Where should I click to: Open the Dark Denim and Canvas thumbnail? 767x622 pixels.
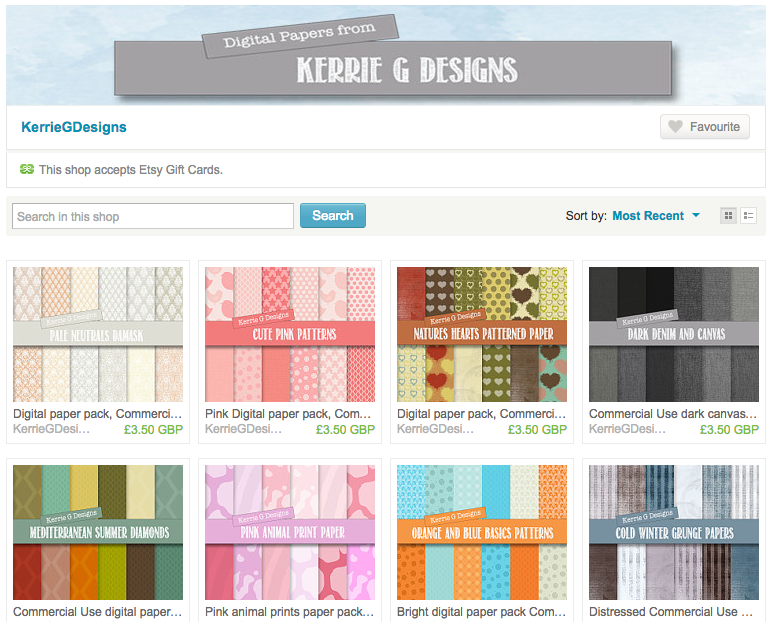pos(674,334)
